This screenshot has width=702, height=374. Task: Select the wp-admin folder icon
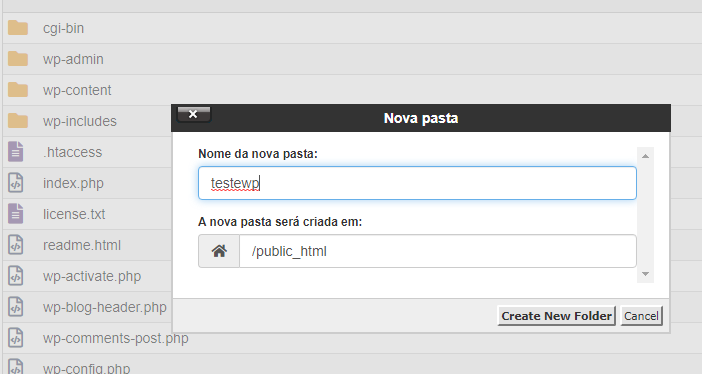tap(18, 59)
